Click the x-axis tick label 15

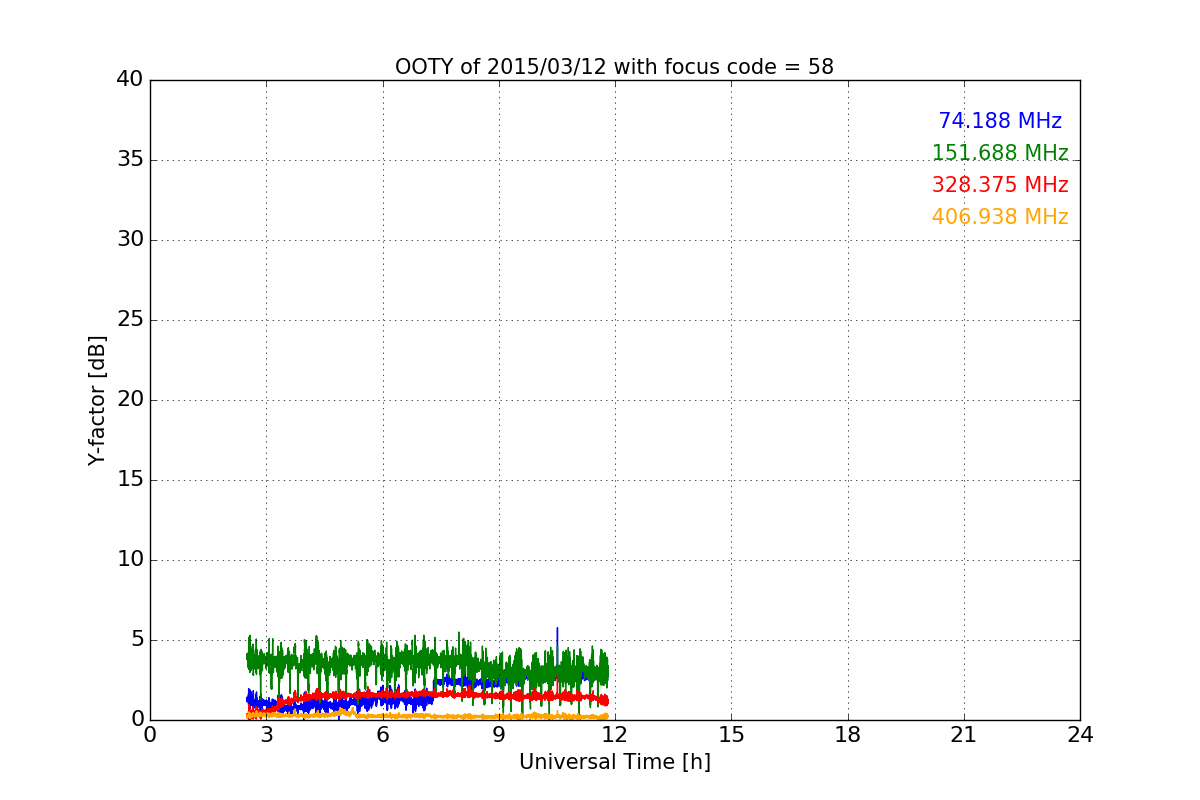pyautogui.click(x=731, y=735)
